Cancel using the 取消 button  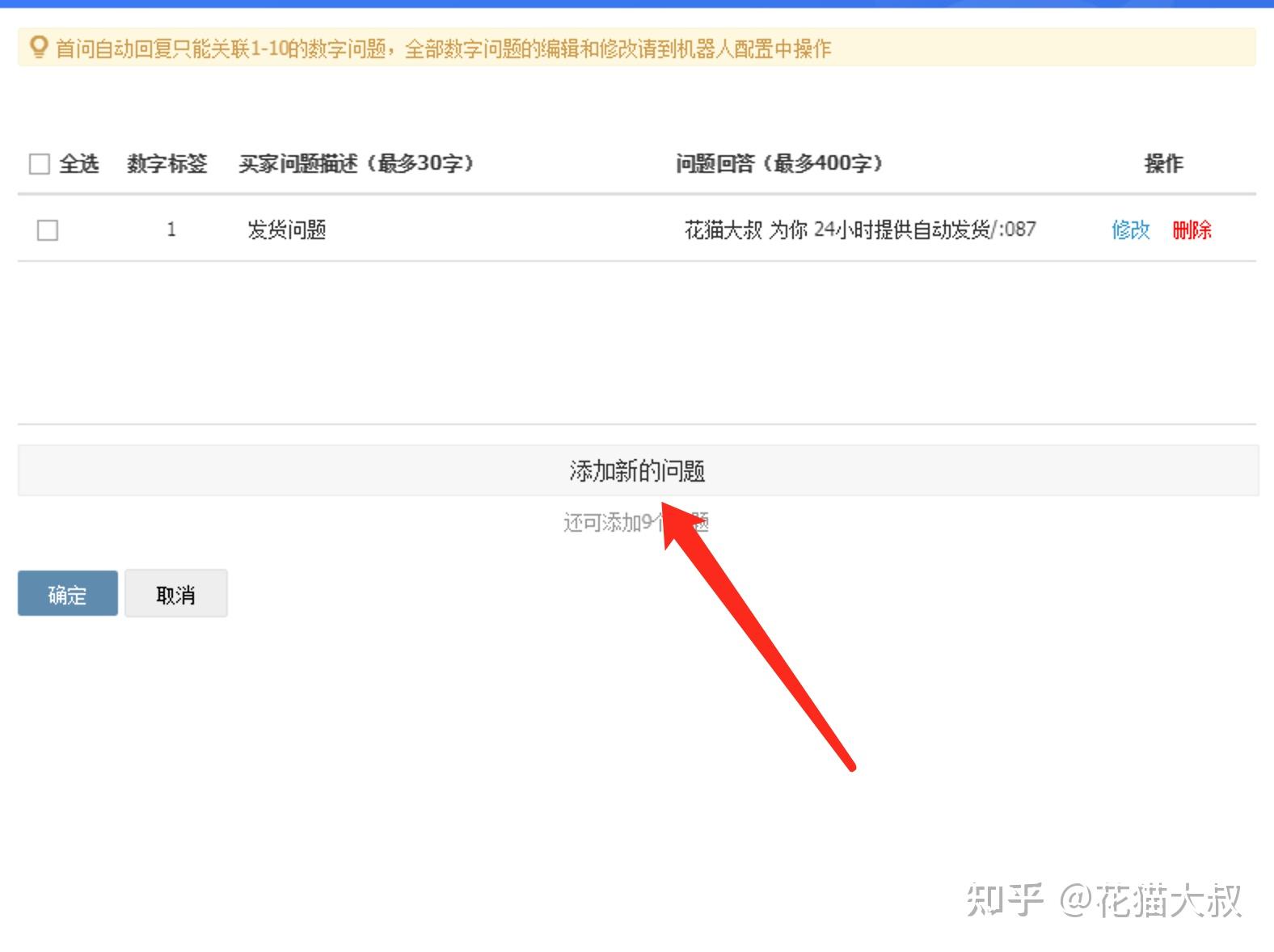click(x=176, y=593)
